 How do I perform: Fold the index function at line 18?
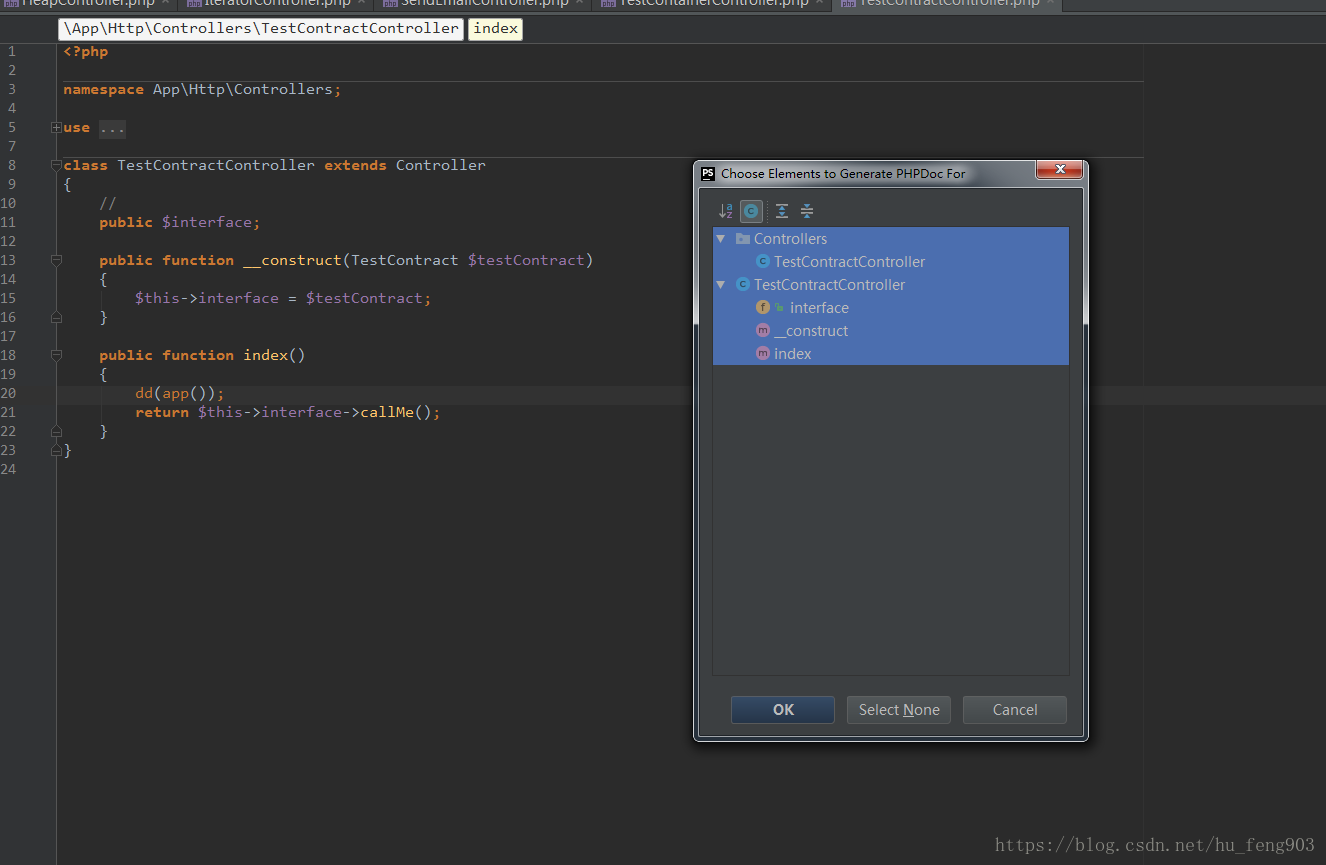click(x=57, y=355)
